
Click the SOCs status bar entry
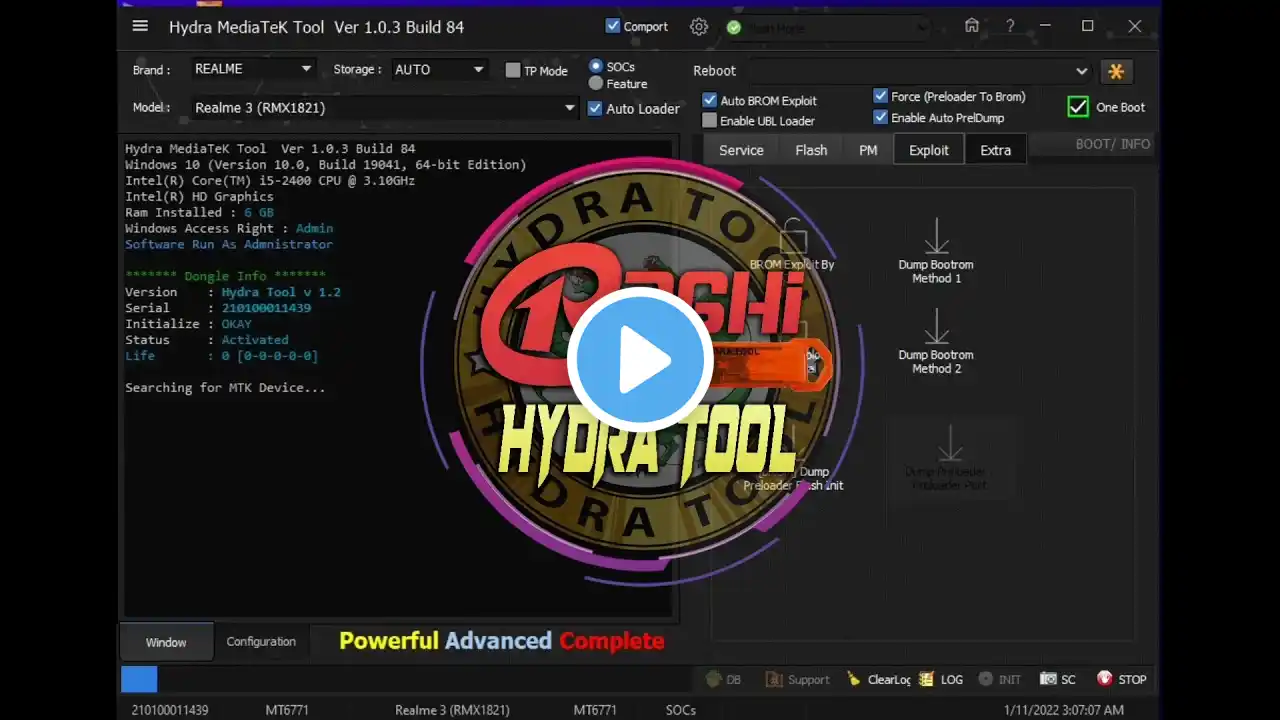tap(680, 710)
